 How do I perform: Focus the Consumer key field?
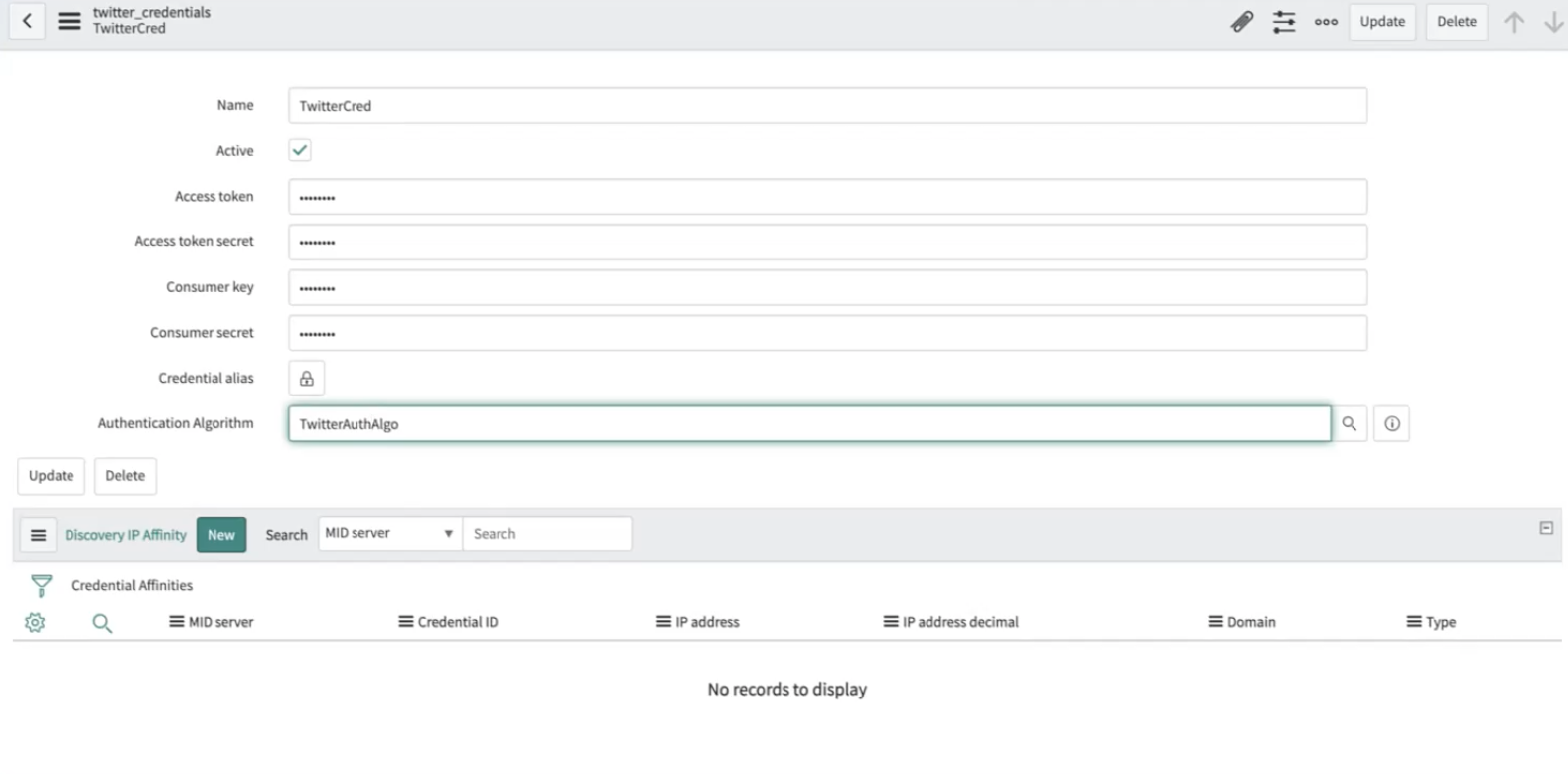827,288
